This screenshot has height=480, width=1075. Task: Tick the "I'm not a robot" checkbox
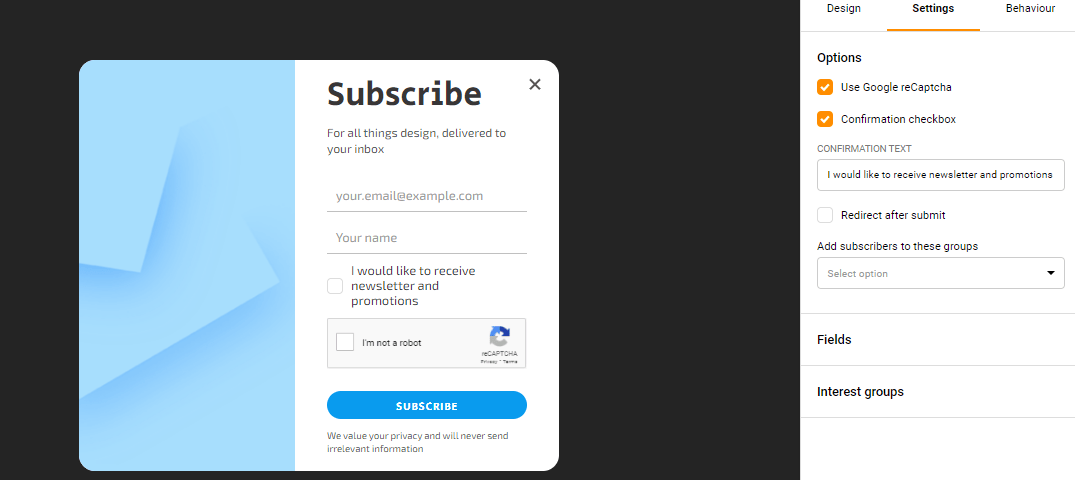[x=346, y=342]
